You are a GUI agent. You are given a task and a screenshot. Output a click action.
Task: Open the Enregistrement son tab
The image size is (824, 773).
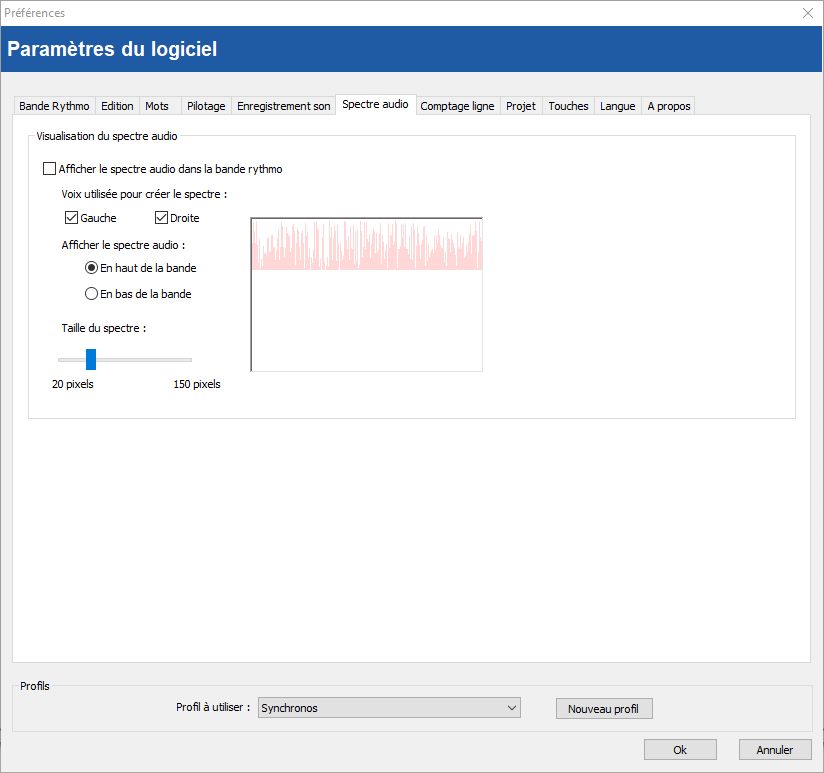[283, 106]
